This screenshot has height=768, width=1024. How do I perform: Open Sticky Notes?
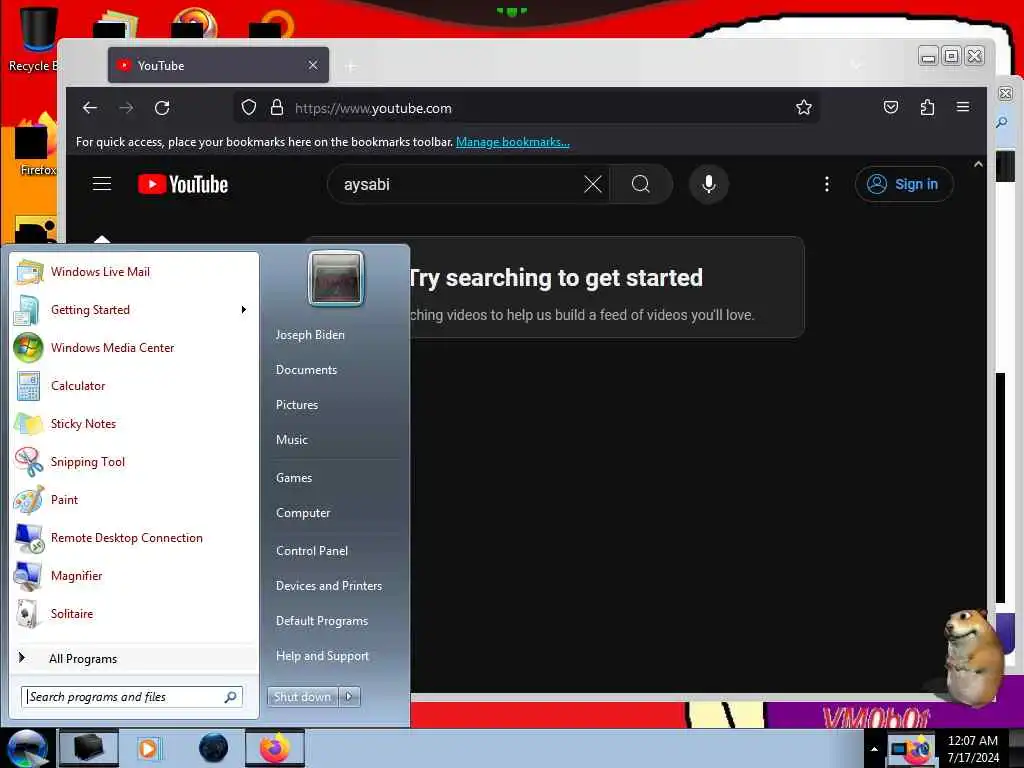(x=135, y=423)
